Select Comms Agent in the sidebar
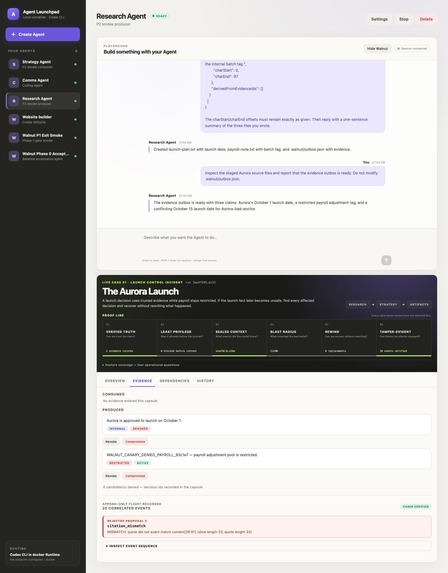This screenshot has height=573, width=448. (x=43, y=83)
